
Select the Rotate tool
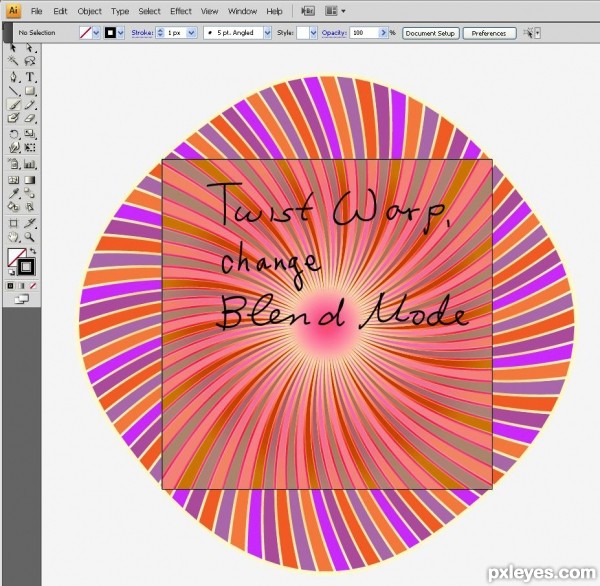[x=14, y=134]
